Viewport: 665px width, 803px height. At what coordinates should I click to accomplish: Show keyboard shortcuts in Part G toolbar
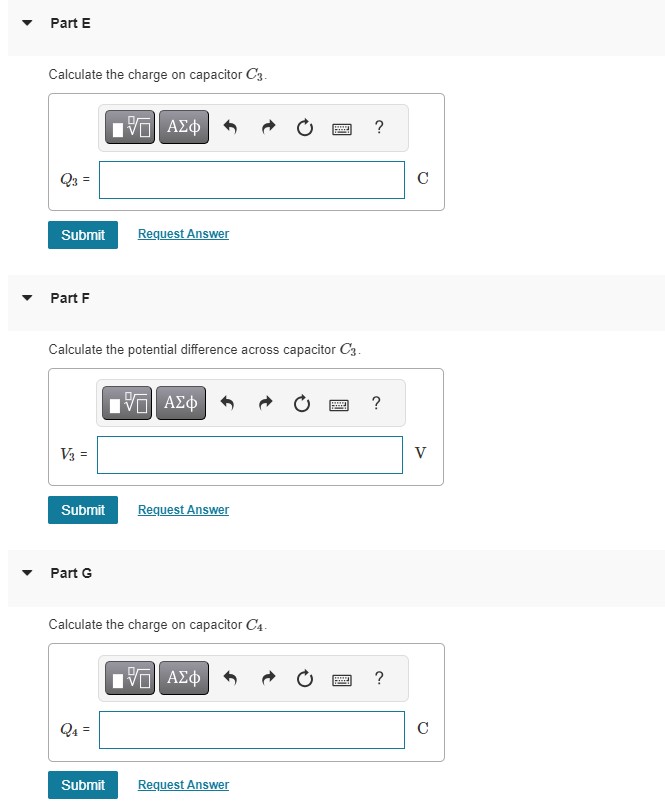pos(341,680)
